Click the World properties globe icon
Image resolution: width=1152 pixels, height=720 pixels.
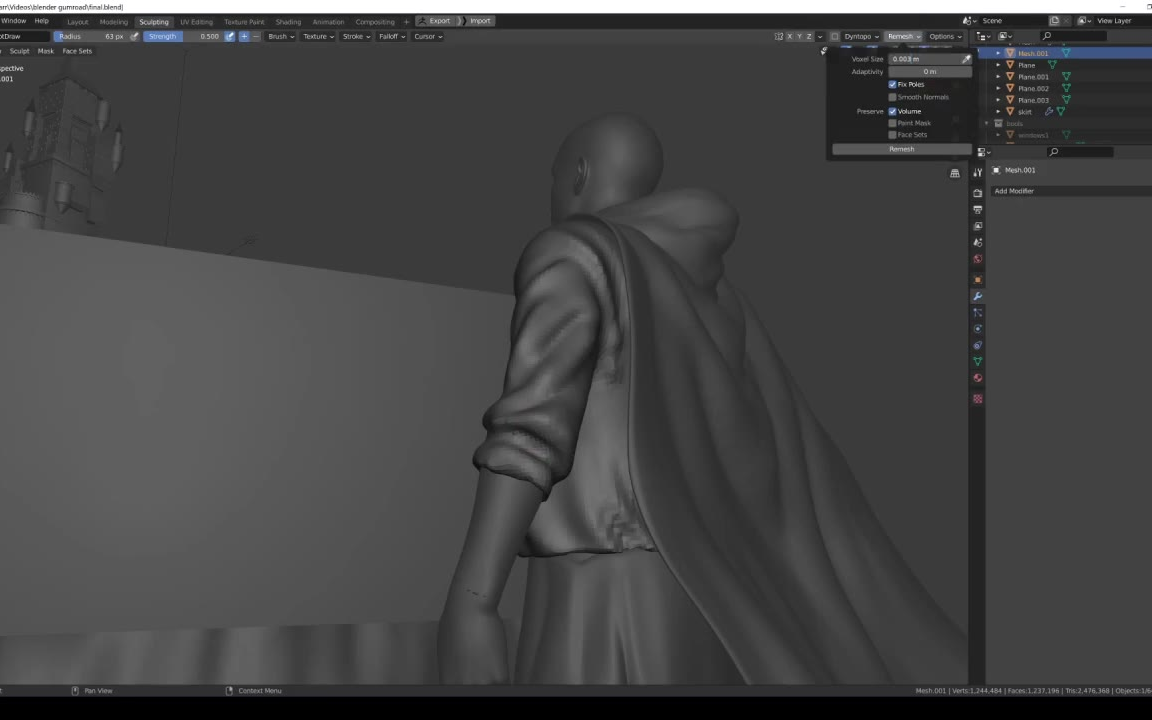(977, 259)
